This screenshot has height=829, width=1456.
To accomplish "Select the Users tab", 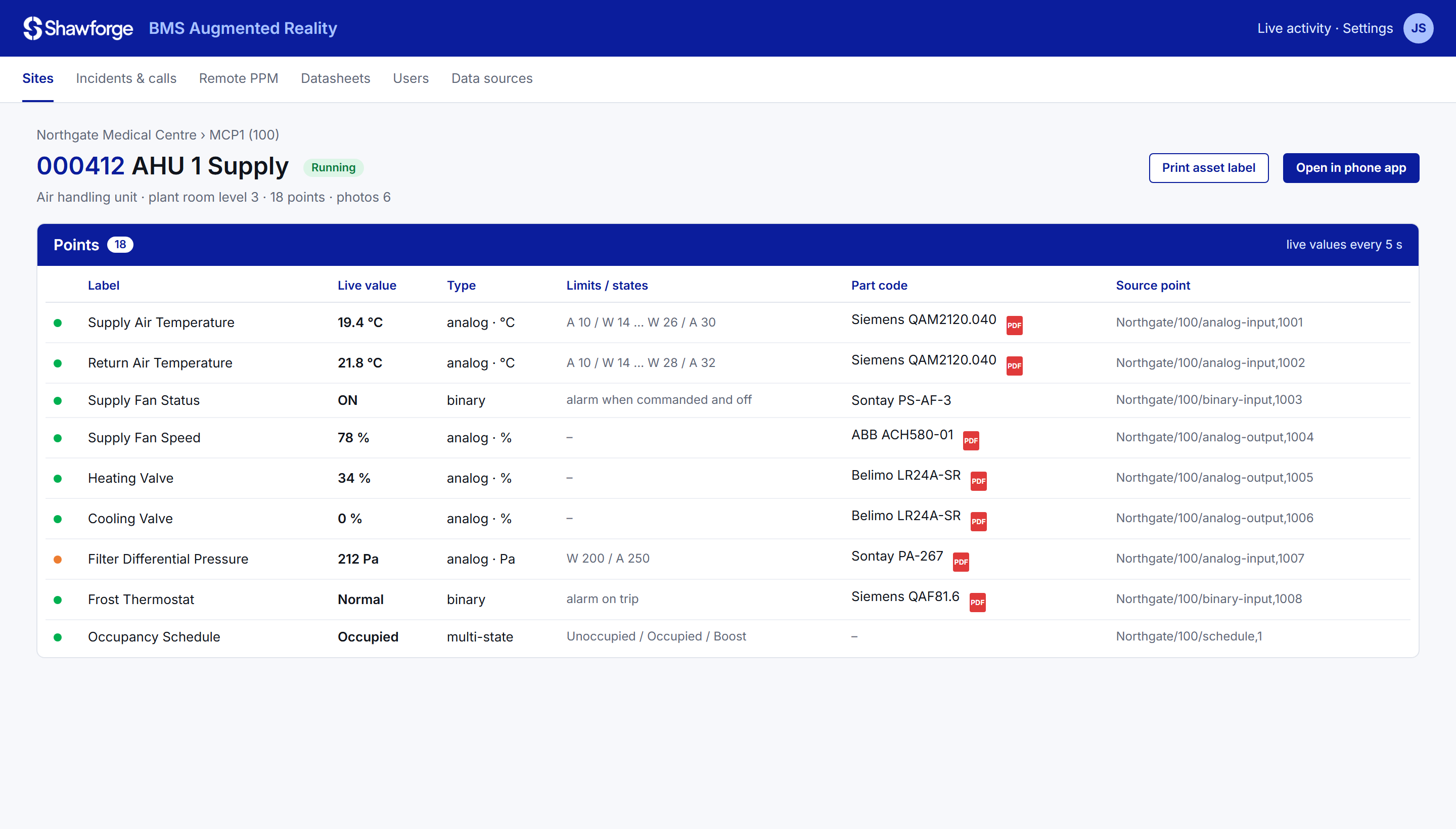I will pos(411,78).
